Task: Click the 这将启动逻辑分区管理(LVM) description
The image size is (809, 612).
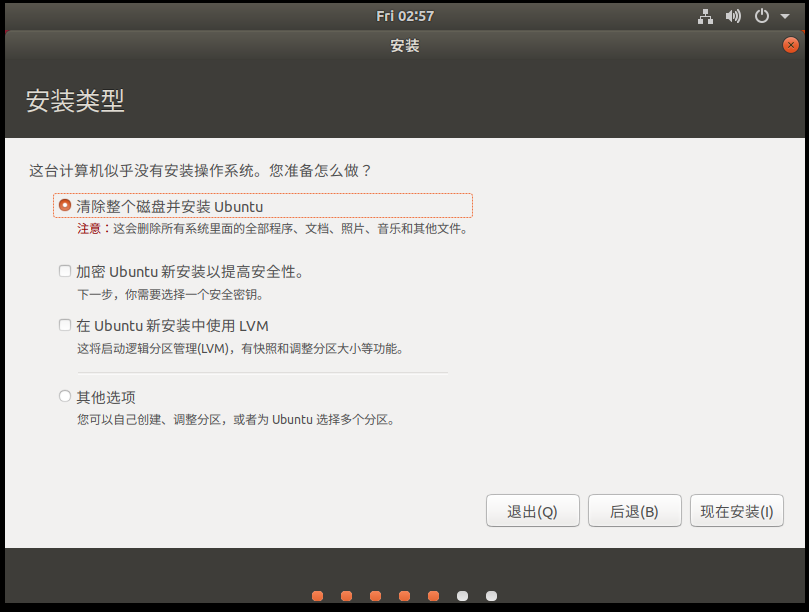Action: point(240,349)
